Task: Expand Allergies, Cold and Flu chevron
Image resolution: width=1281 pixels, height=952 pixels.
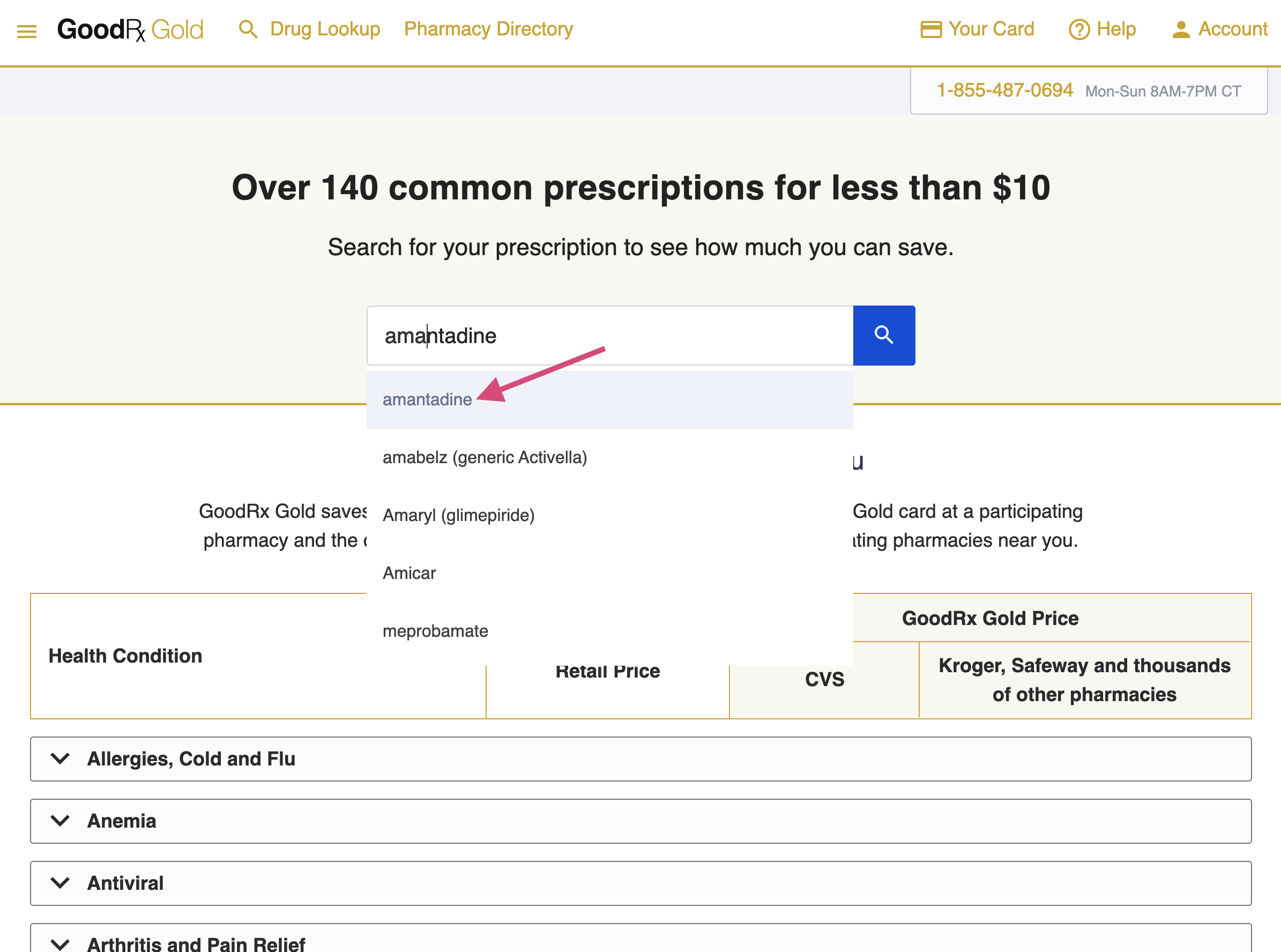Action: point(60,758)
